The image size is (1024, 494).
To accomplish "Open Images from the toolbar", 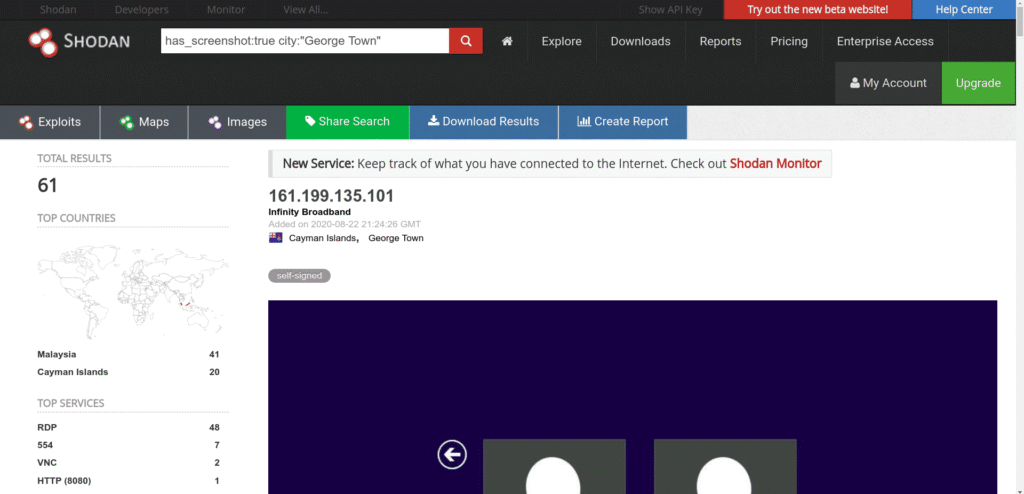I will coord(237,122).
